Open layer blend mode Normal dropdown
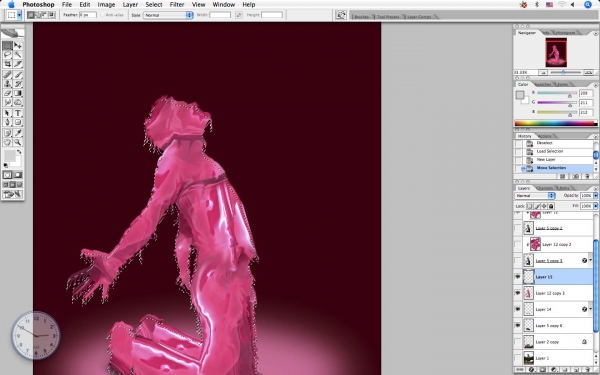Viewport: 600px width, 375px height. [535, 196]
